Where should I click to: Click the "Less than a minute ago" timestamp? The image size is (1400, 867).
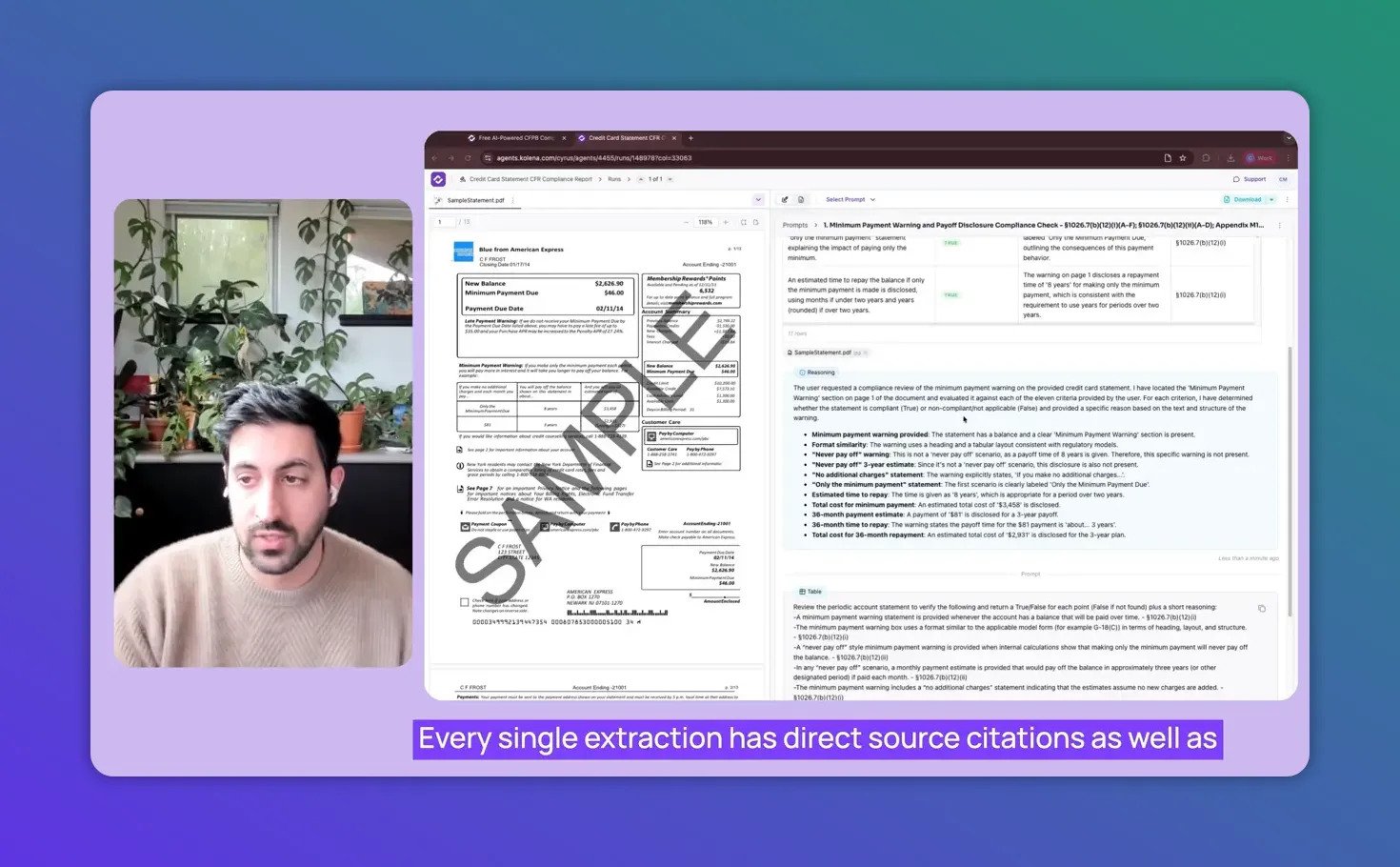[1249, 558]
